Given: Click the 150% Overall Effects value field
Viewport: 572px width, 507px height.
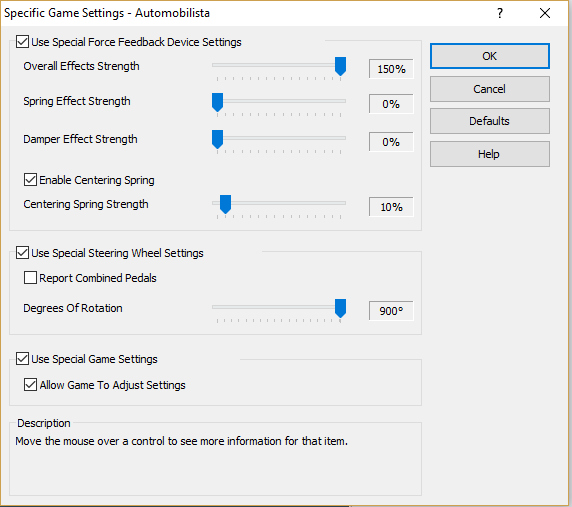Looking at the screenshot, I should point(391,69).
